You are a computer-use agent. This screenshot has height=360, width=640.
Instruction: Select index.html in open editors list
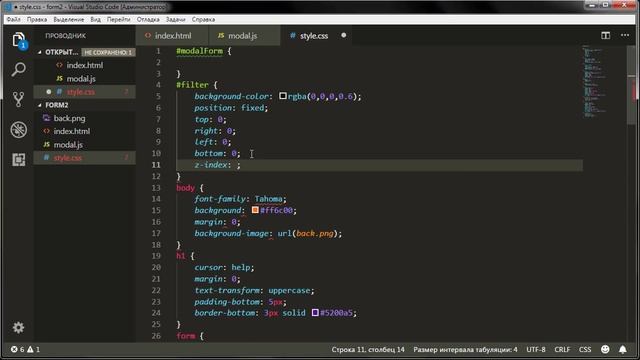tap(85, 65)
